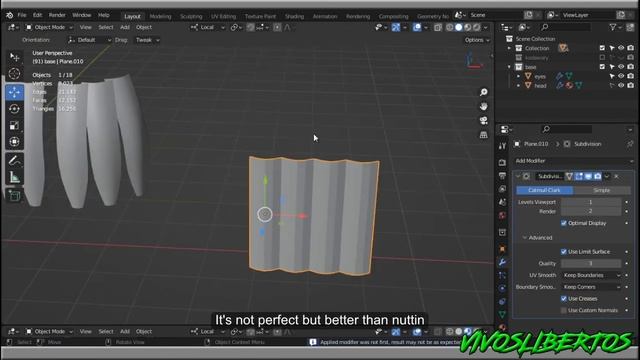Image resolution: width=640 pixels, height=360 pixels.
Task: Activate the Scale tool
Action: (15, 125)
